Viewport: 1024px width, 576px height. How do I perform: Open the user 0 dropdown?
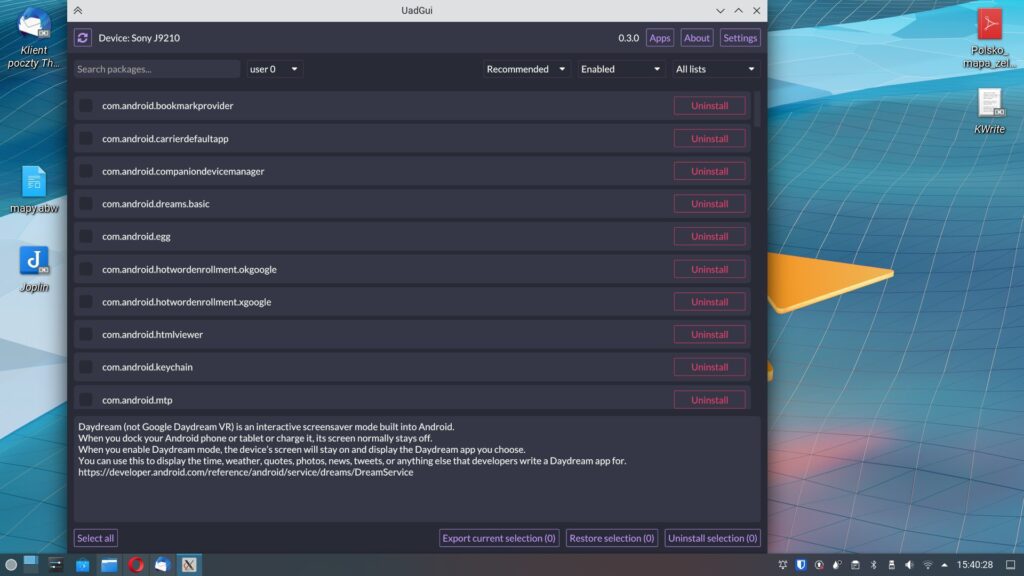(274, 69)
